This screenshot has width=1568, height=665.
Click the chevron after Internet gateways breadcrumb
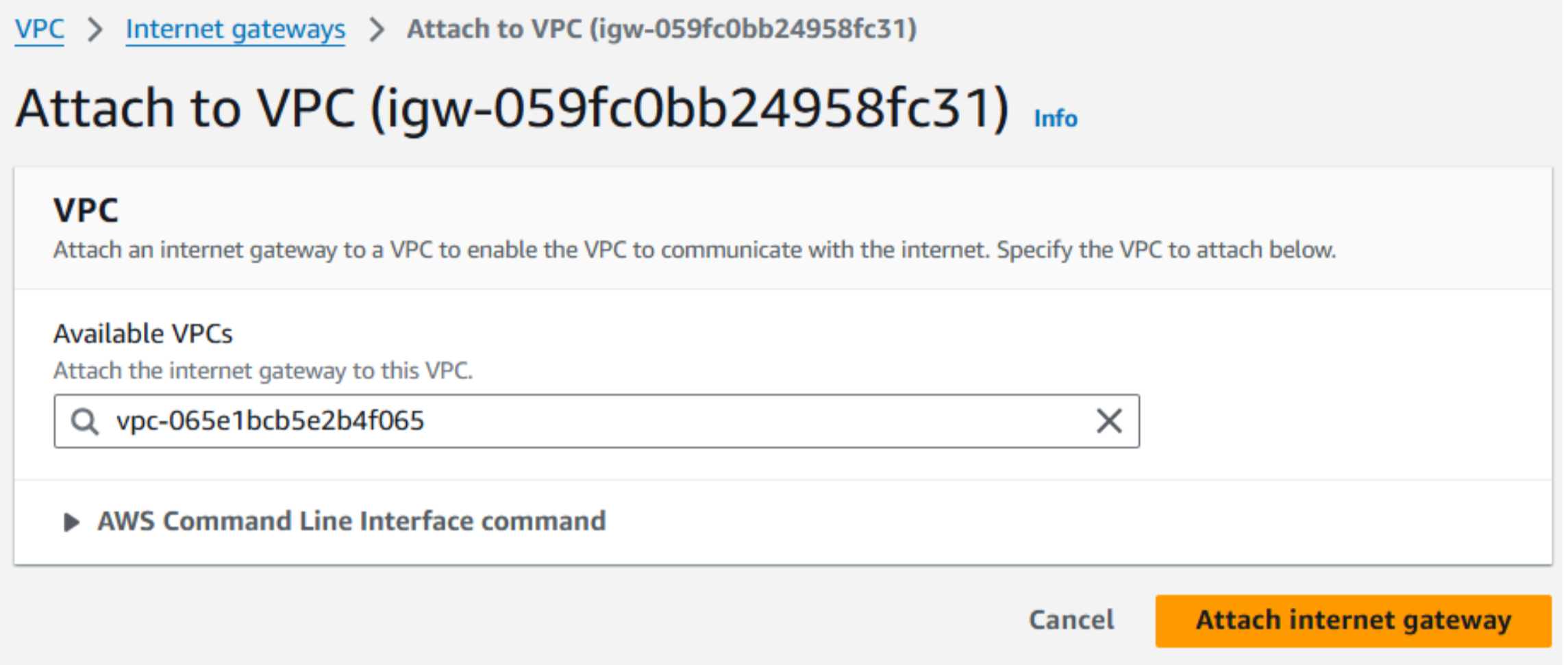(x=376, y=29)
